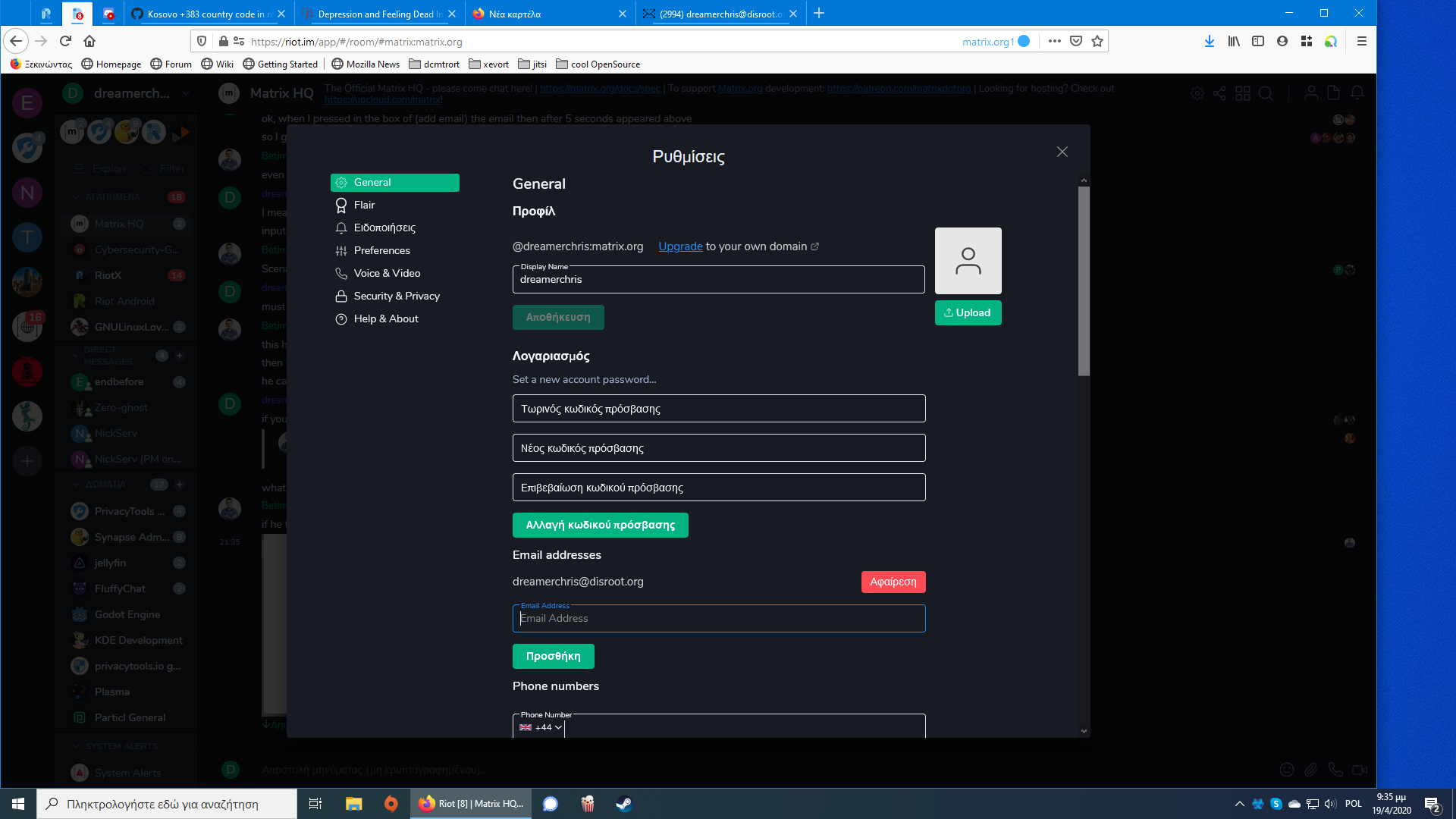The height and width of the screenshot is (819, 1456).
Task: Open notifications via the bell icon
Action: pos(1358,93)
